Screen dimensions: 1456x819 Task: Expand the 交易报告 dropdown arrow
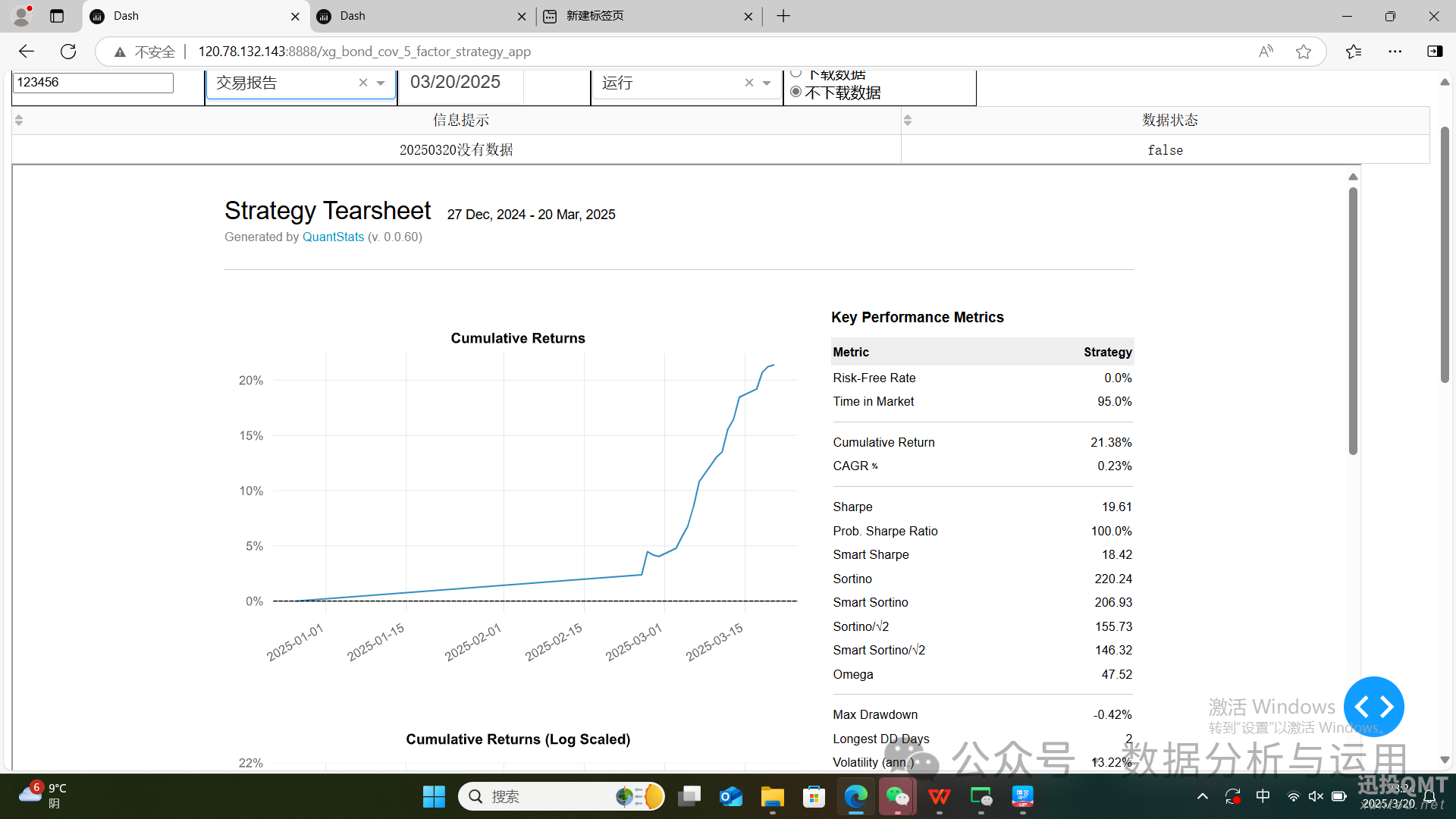click(x=381, y=83)
